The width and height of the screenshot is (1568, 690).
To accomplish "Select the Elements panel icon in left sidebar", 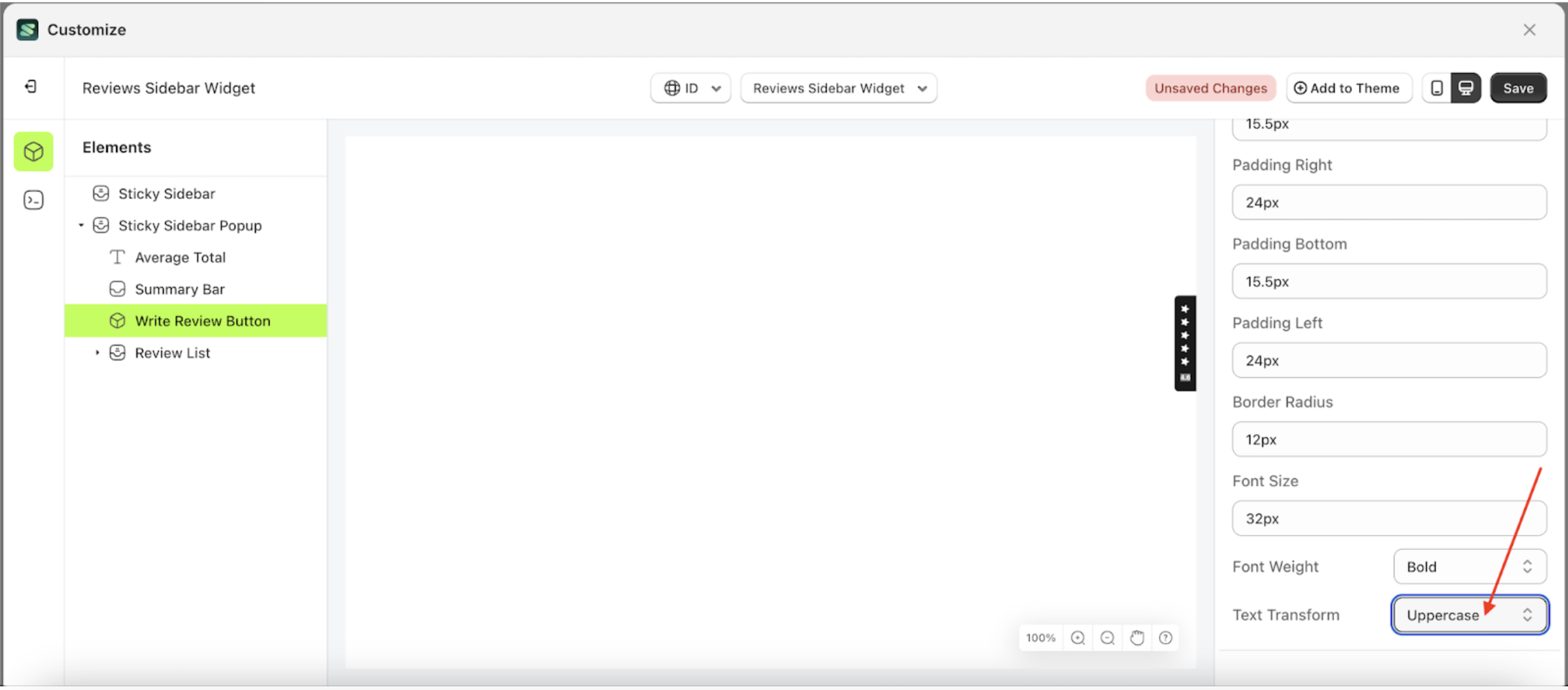I will [x=33, y=152].
